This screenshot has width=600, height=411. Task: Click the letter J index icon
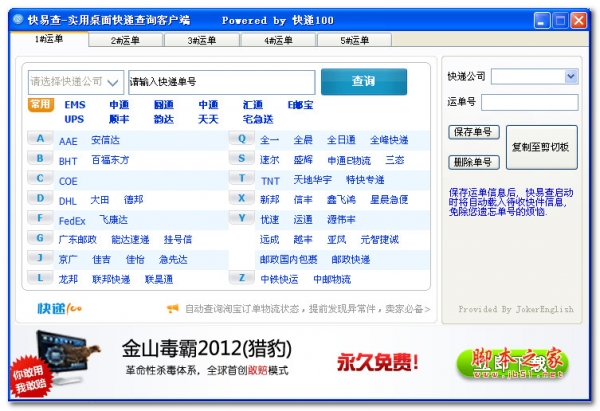pyautogui.click(x=40, y=258)
